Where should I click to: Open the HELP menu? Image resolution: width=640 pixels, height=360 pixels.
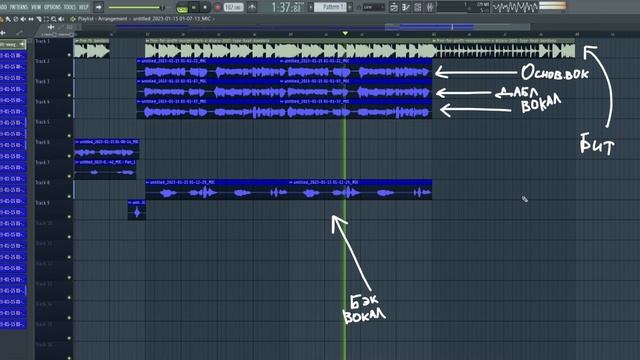(84, 7)
